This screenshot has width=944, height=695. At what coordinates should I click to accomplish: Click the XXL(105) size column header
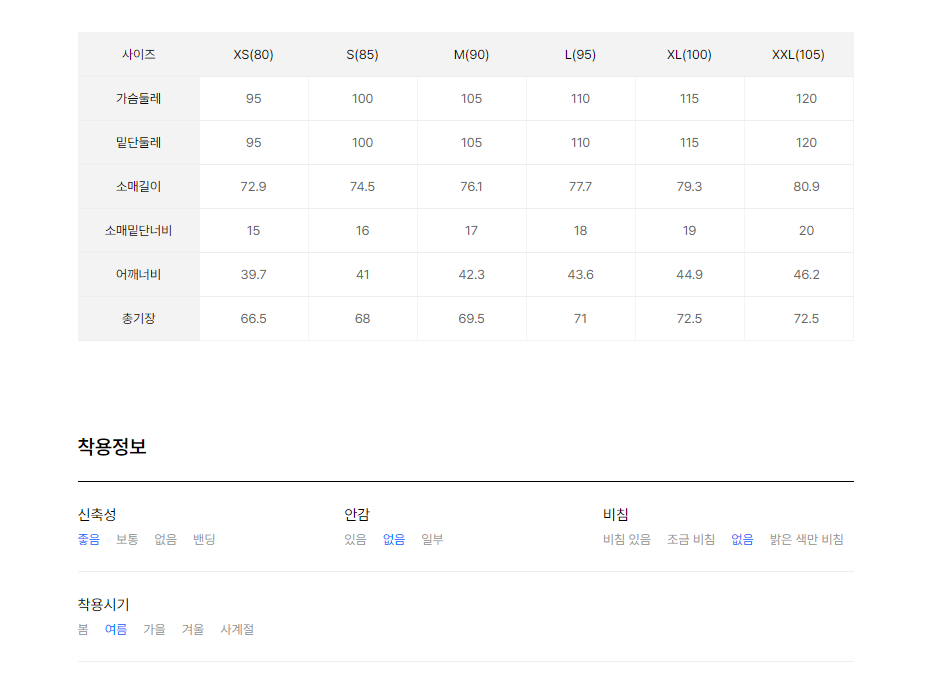798,55
